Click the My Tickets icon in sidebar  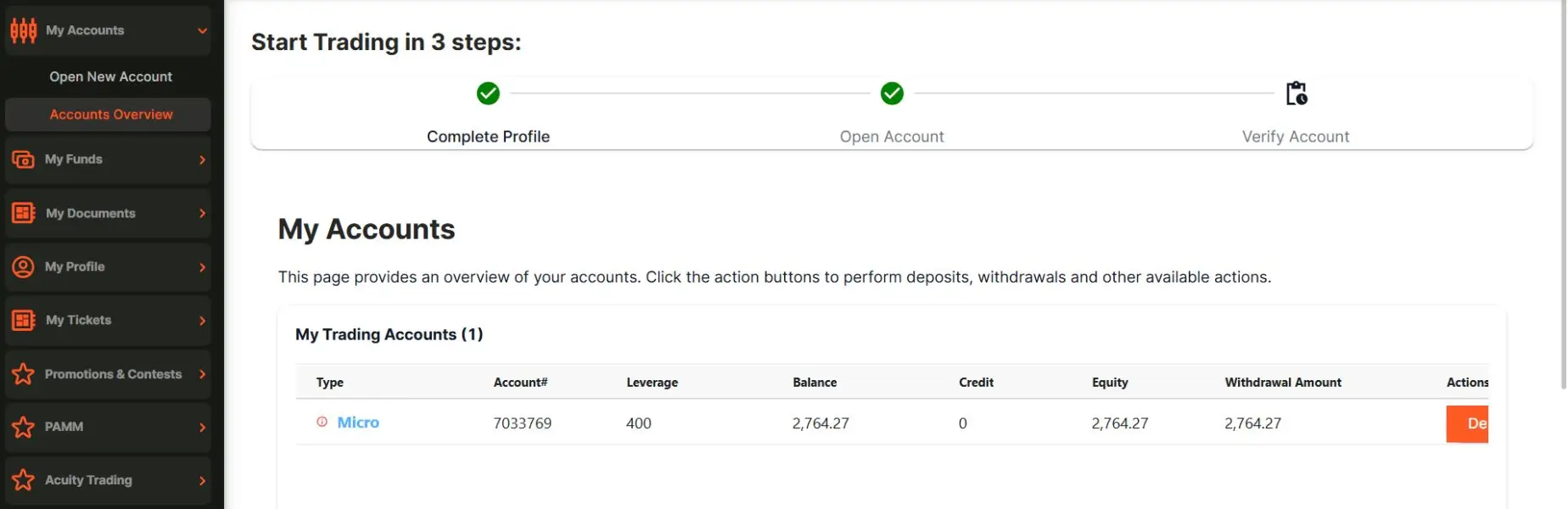[24, 320]
